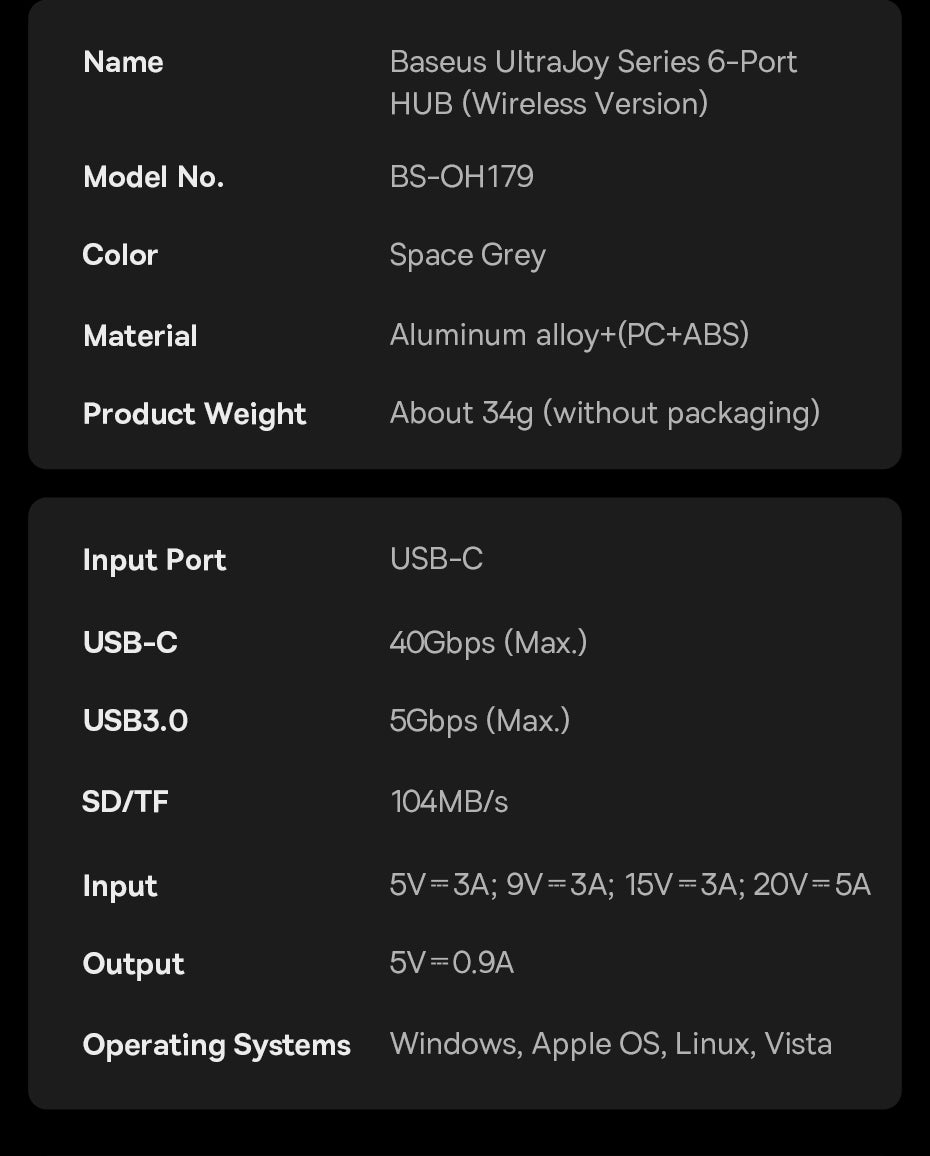Select the 5V 0.9A output value

(452, 963)
